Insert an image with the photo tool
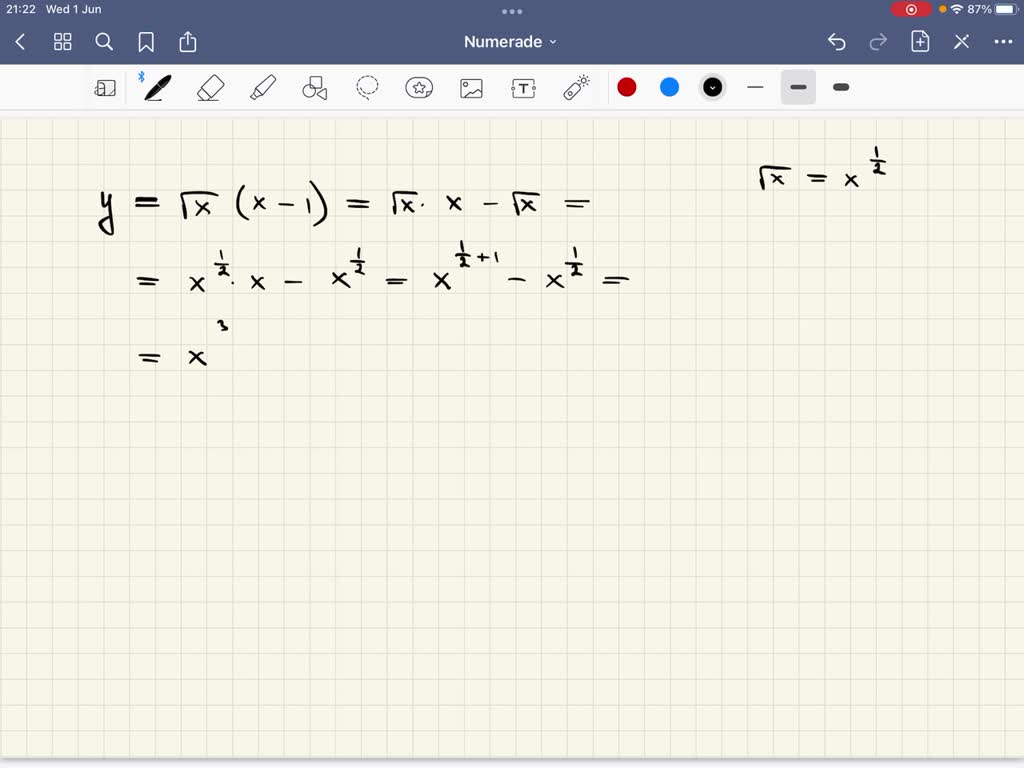The image size is (1024, 768). pyautogui.click(x=471, y=87)
